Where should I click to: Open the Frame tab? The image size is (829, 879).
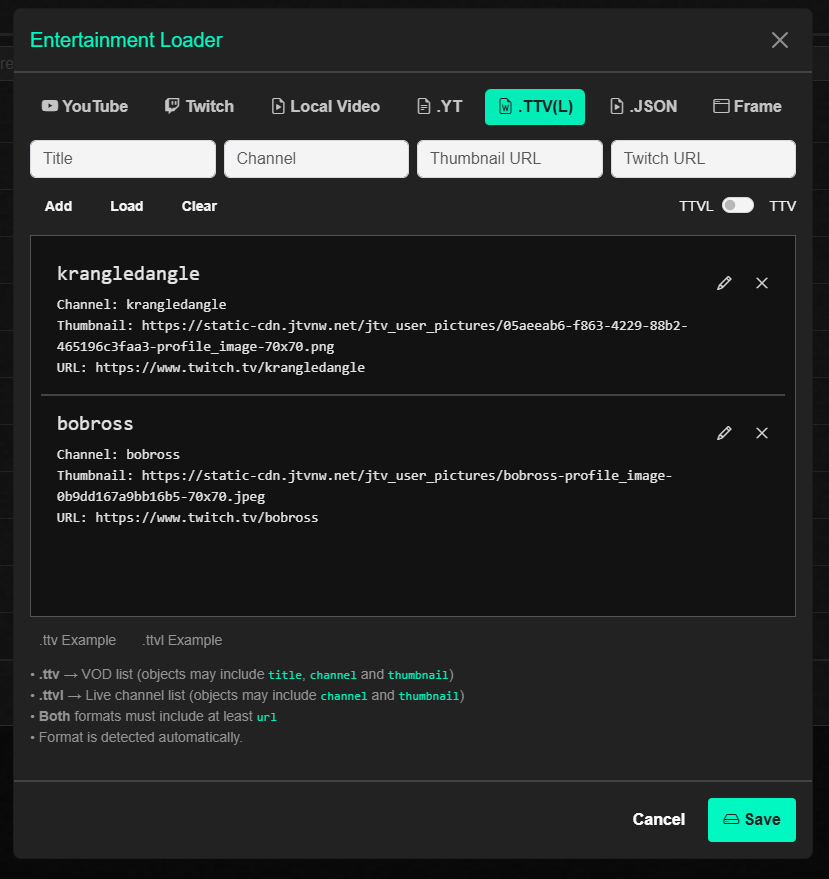point(747,107)
